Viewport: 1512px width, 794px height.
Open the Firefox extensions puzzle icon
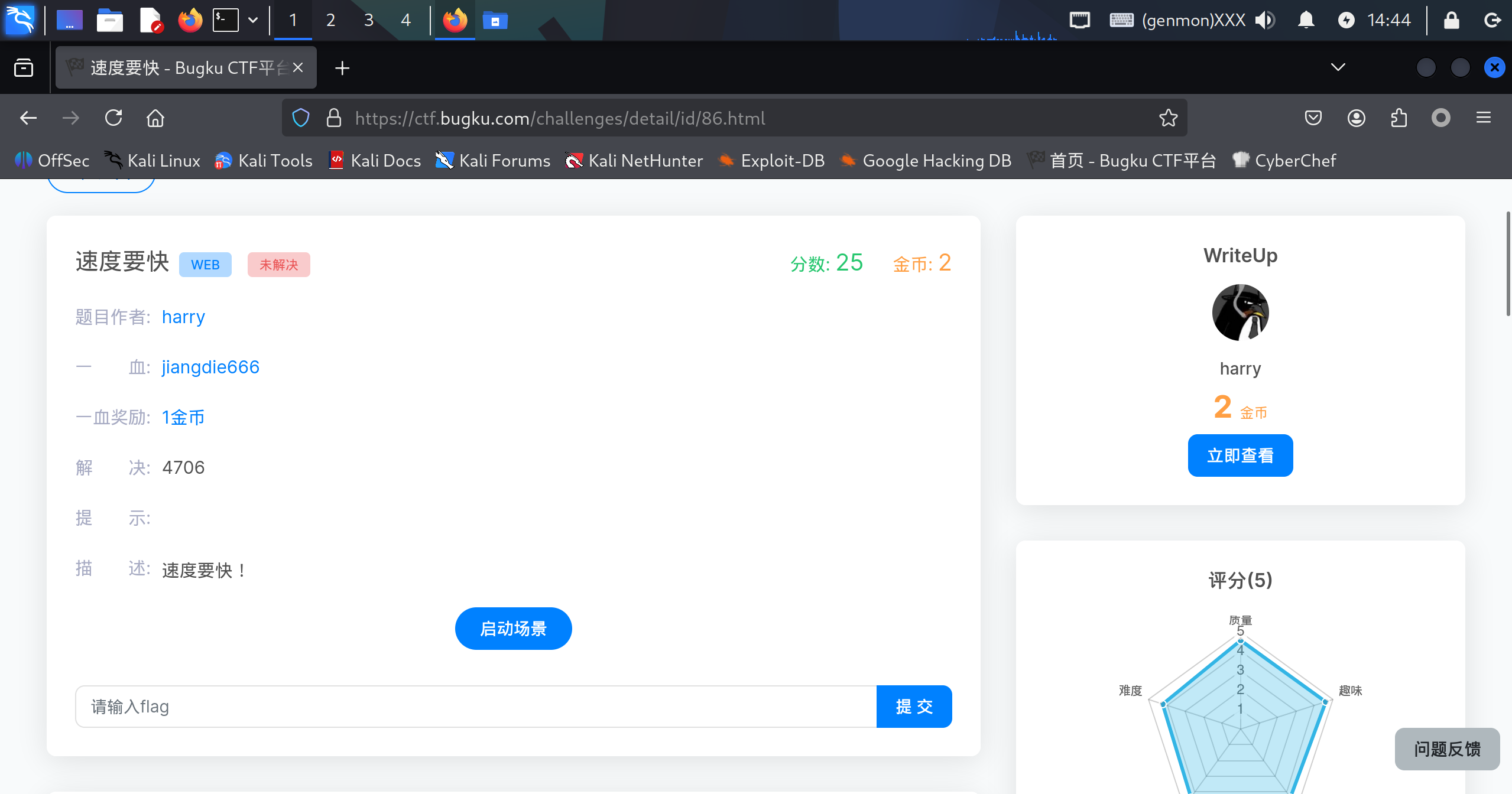[1399, 118]
